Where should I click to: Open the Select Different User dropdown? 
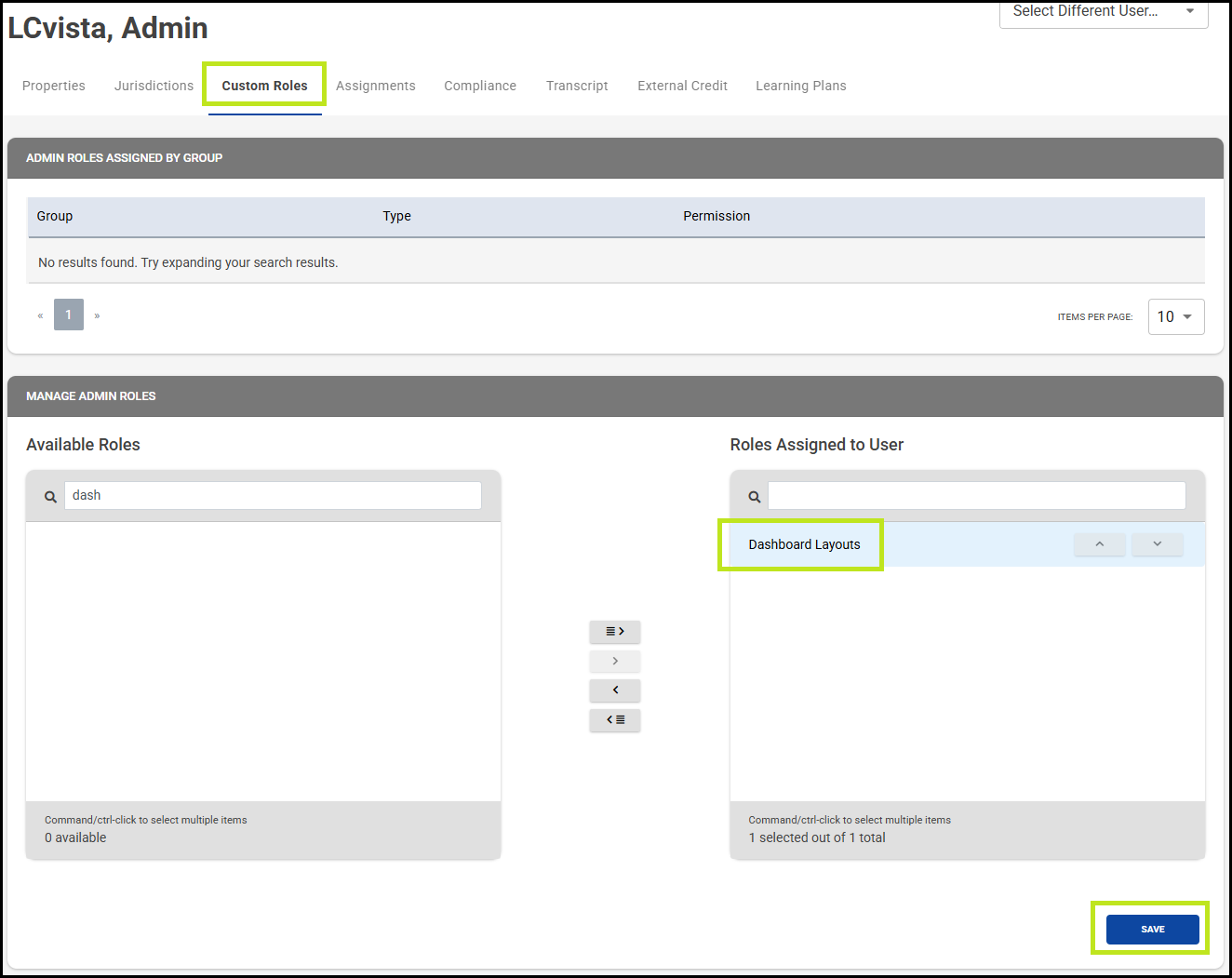coord(1103,12)
